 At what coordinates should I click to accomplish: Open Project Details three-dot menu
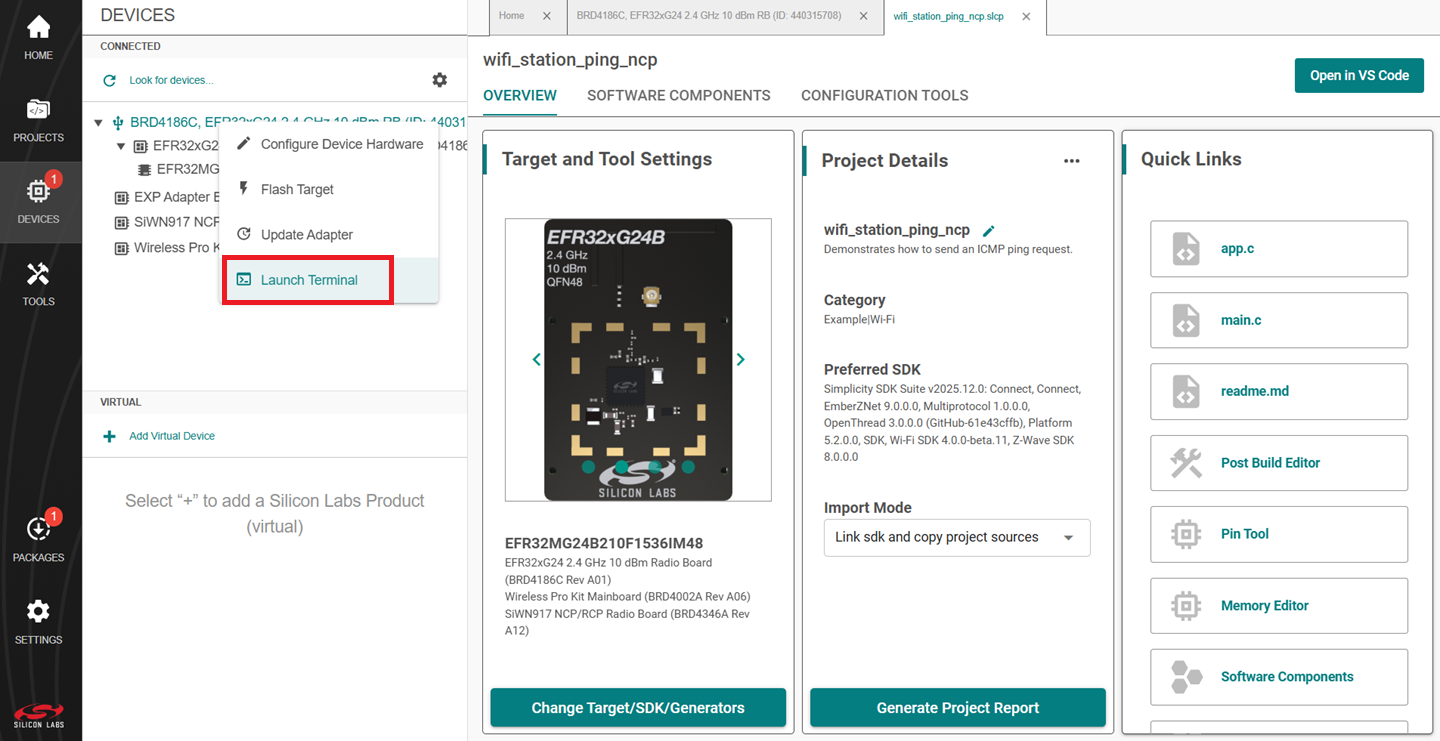1071,161
